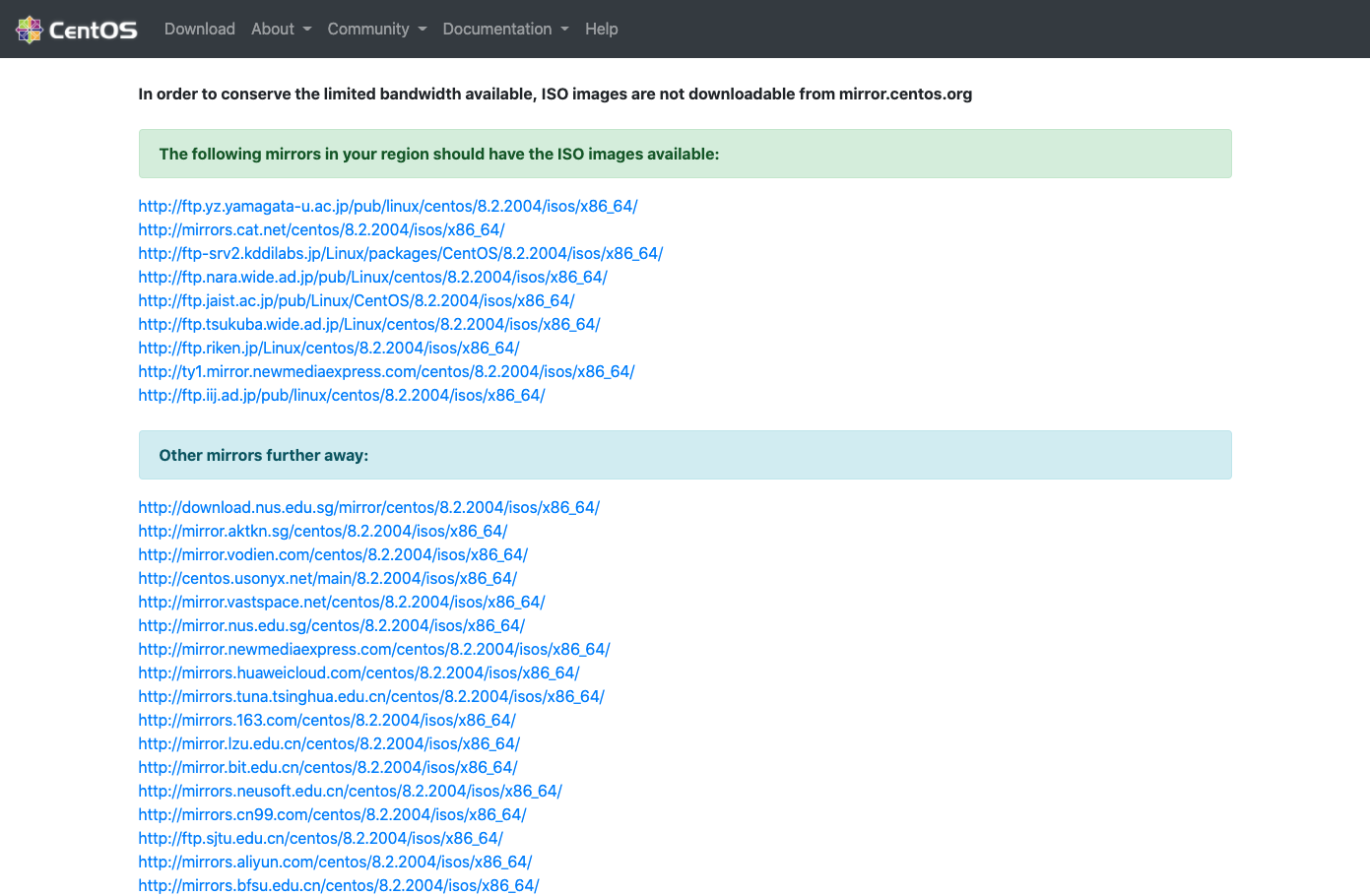Open the mirrors.aliyun.com mirror link
The image size is (1370, 896).
336,863
